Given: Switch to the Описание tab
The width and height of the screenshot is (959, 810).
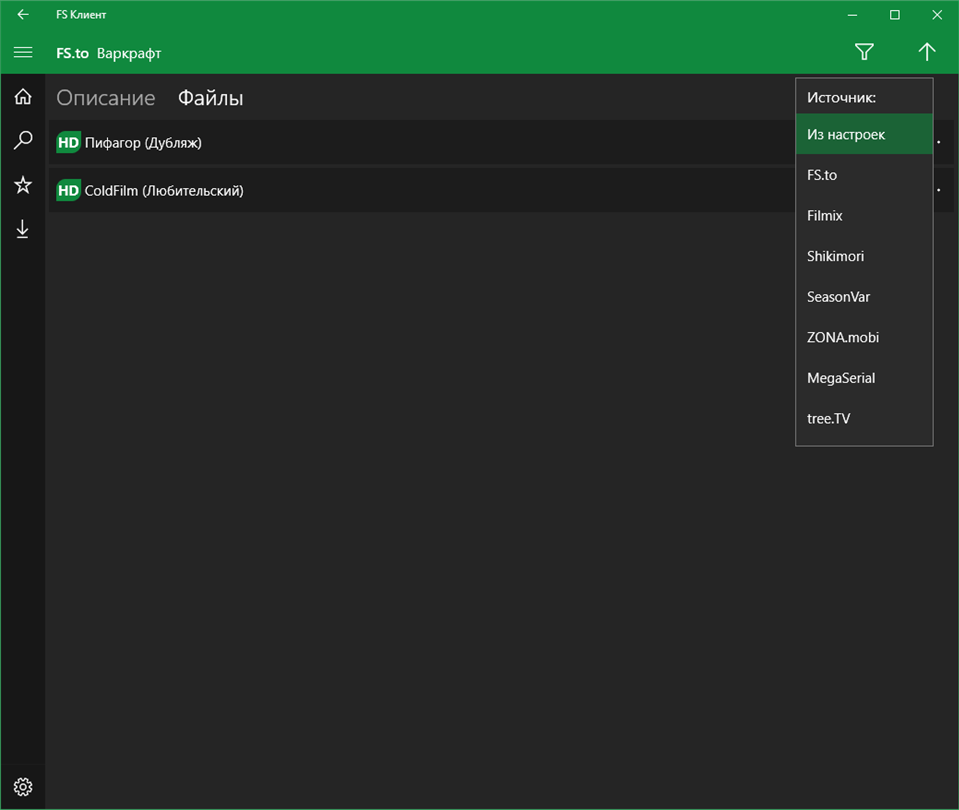Looking at the screenshot, I should [x=106, y=98].
